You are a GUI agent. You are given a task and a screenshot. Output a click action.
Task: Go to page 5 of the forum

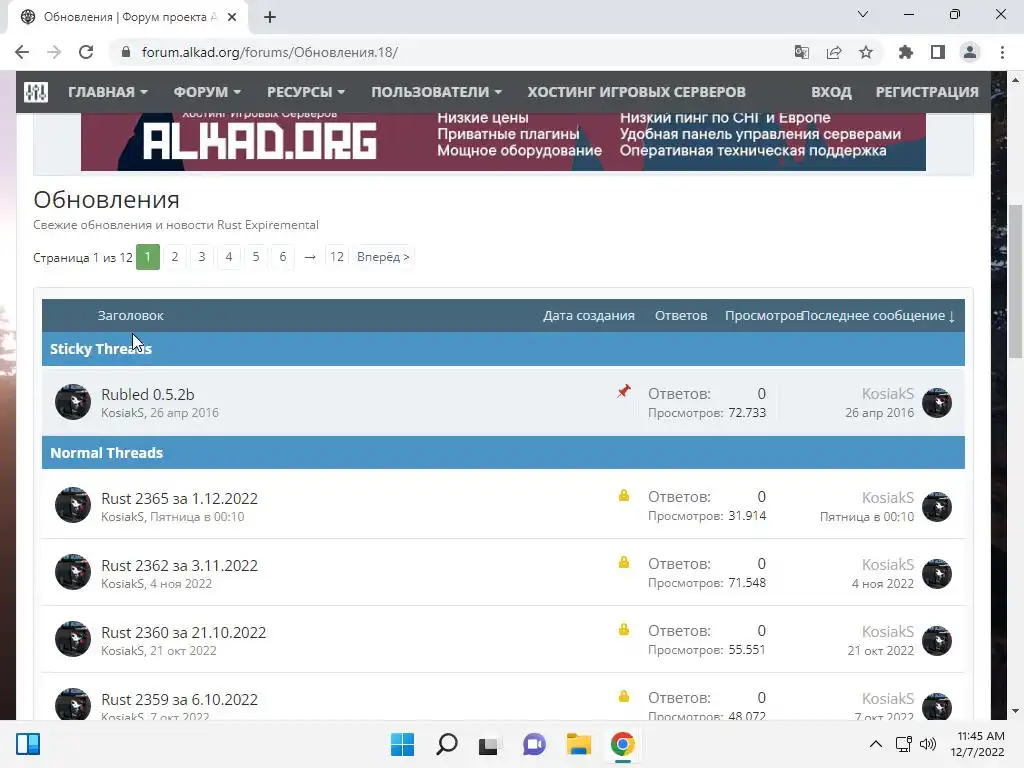[256, 257]
